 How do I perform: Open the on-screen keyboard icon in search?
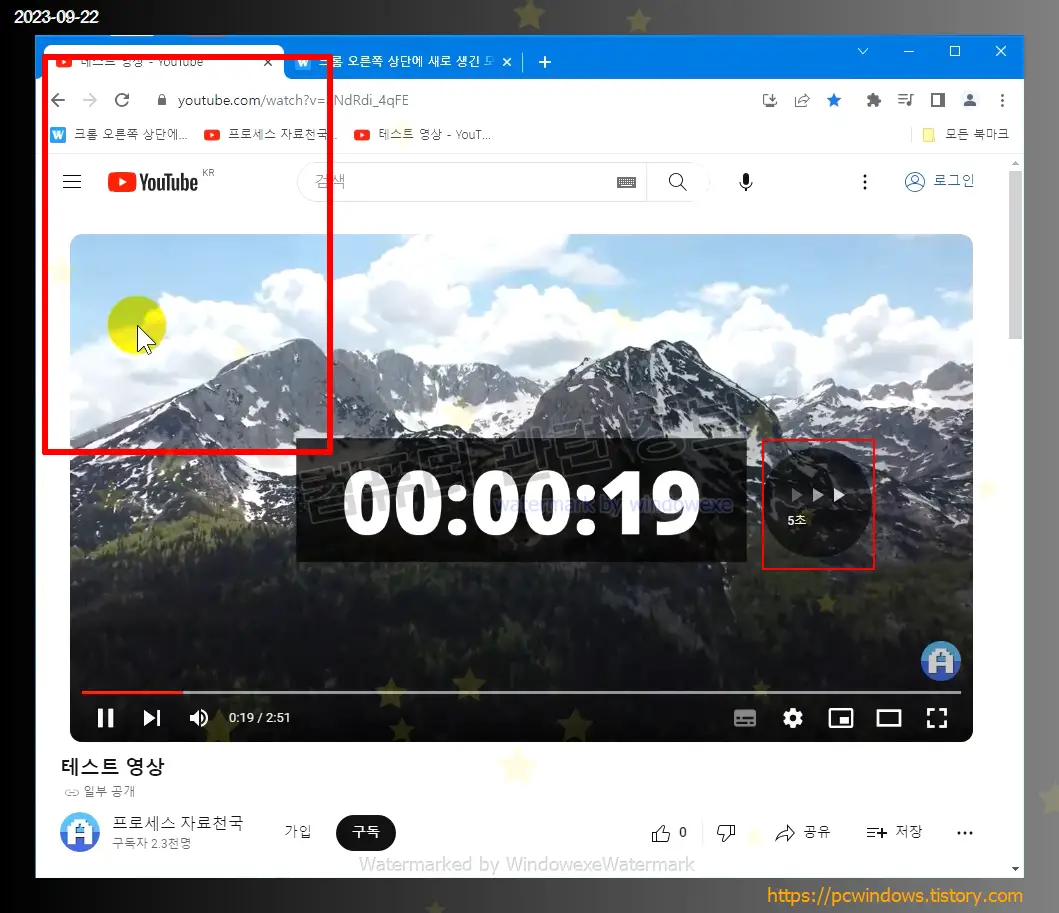tap(626, 182)
